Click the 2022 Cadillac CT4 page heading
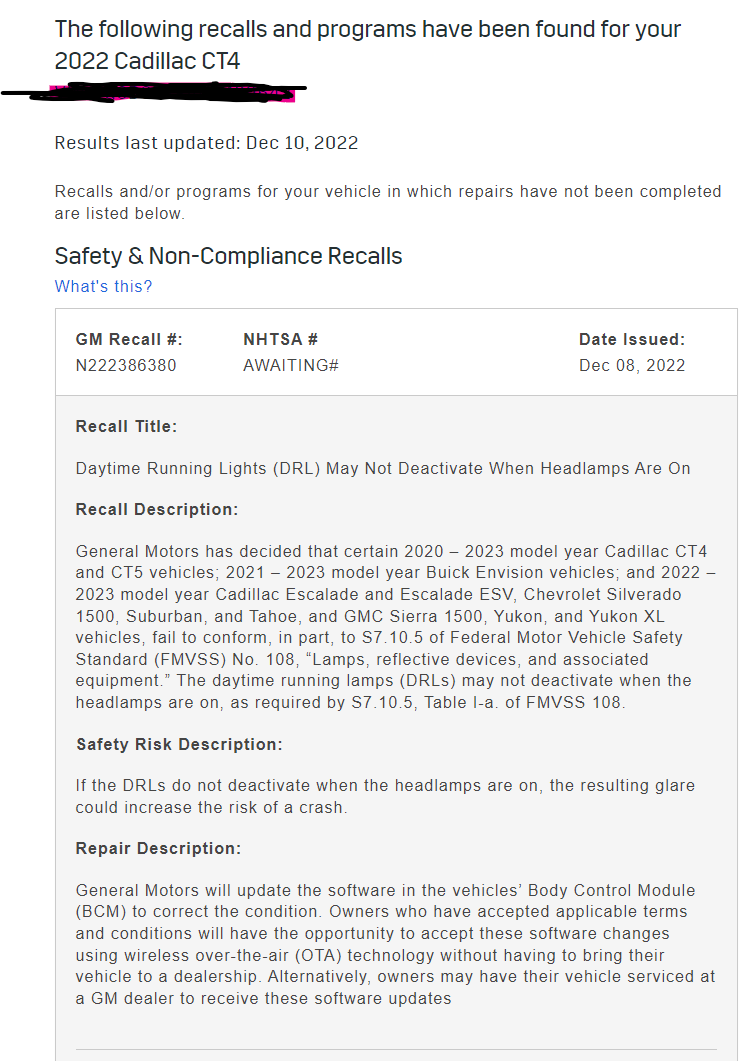 367,45
